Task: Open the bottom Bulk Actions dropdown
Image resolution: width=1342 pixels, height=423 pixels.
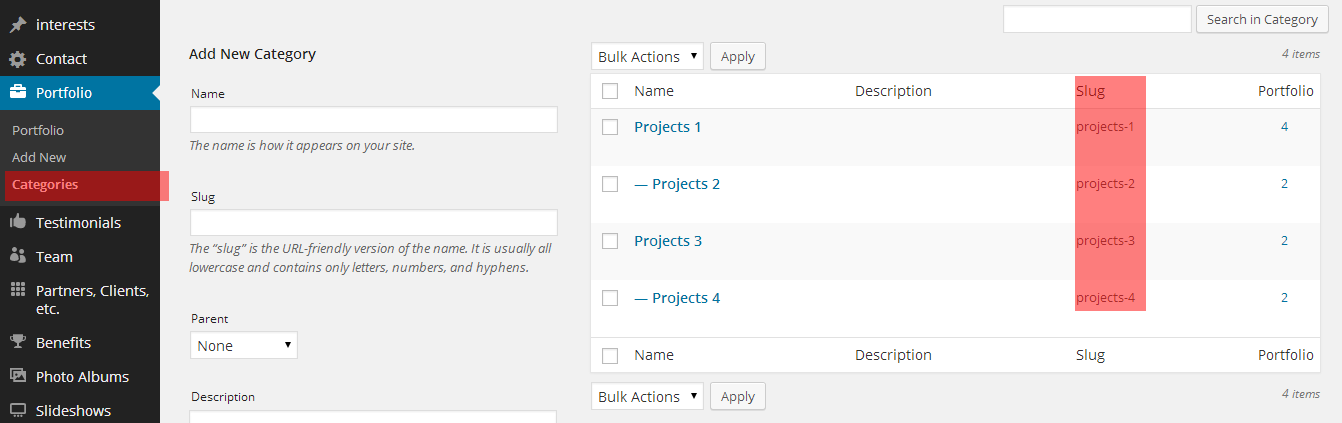Action: 647,397
